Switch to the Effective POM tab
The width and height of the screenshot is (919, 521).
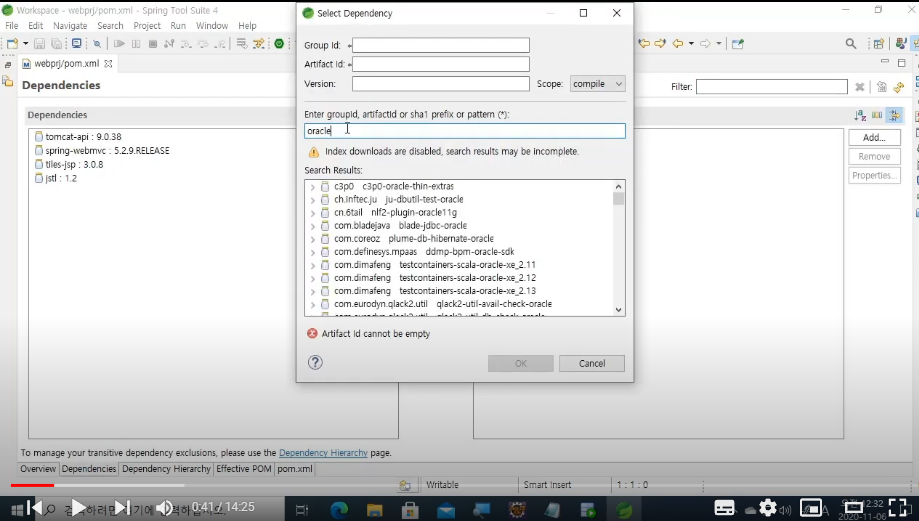(243, 469)
